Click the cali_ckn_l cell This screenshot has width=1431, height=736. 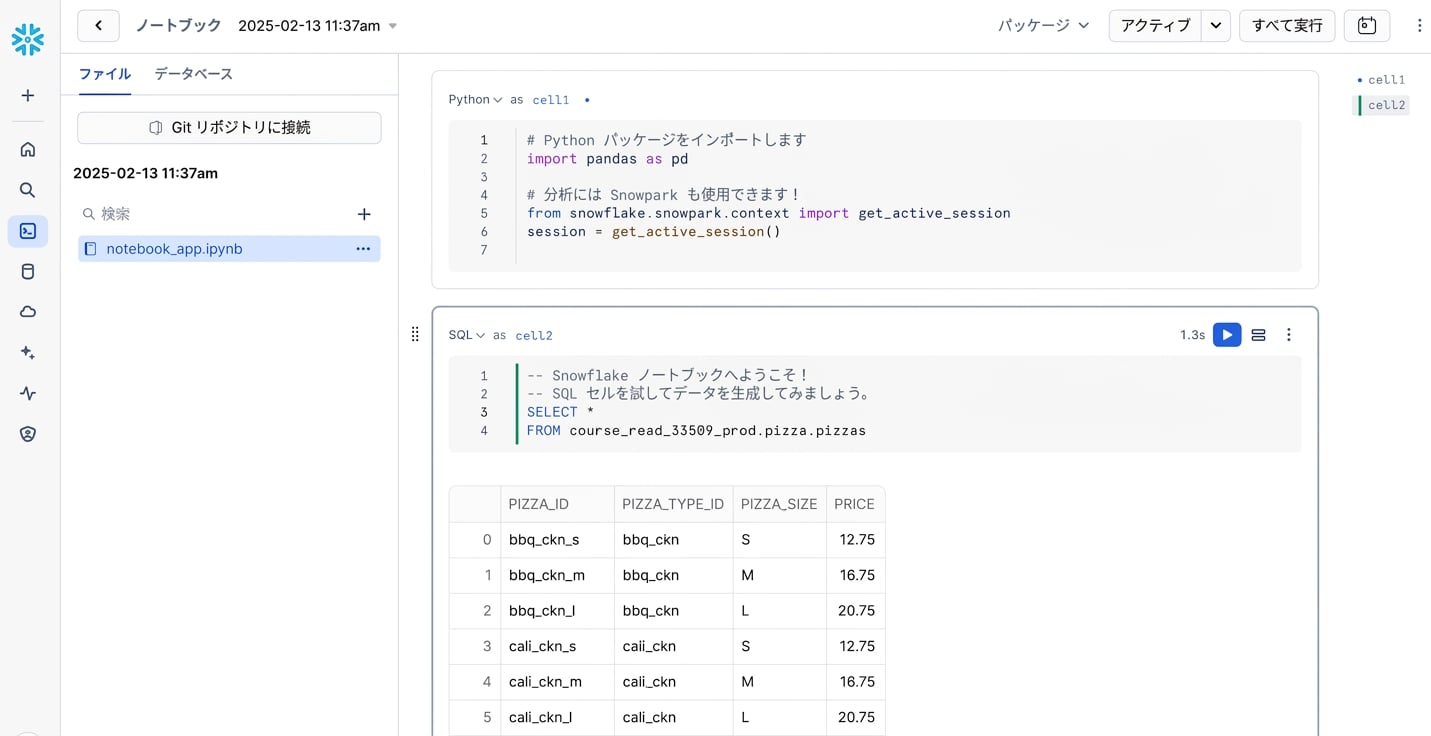tap(557, 717)
